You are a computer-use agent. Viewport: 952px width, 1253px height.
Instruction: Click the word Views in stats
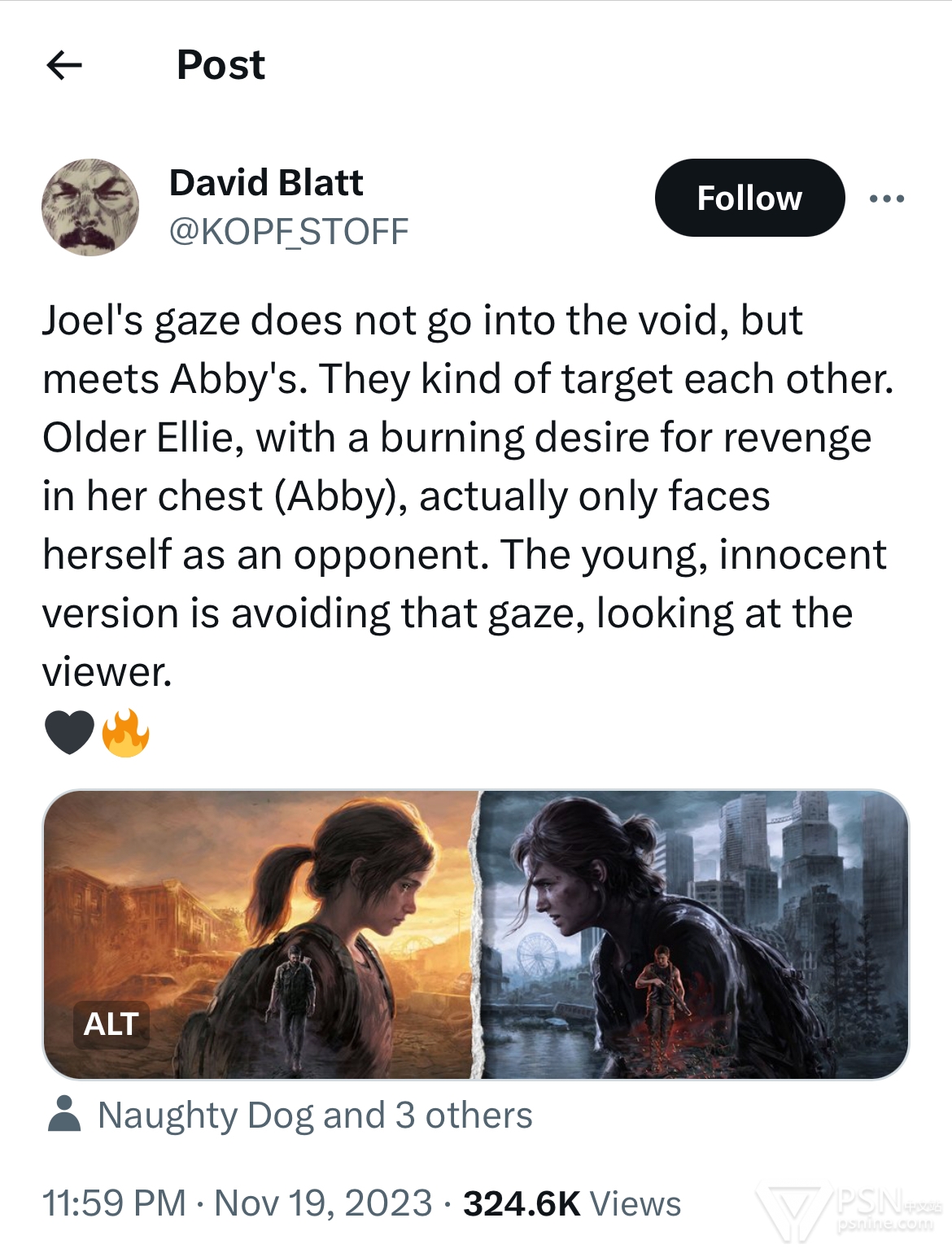coord(635,1203)
